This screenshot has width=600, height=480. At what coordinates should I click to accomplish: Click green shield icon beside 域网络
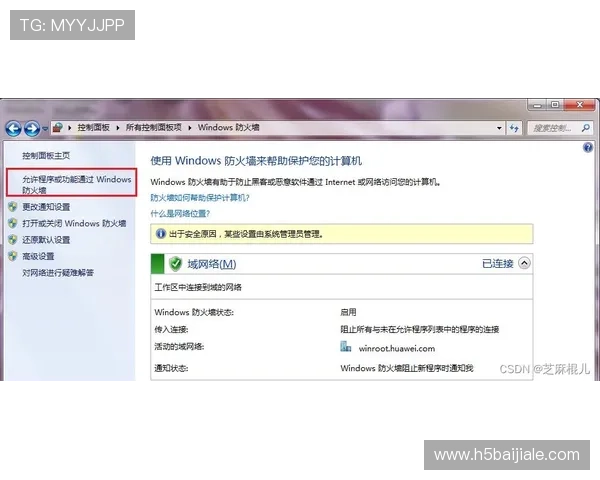tap(175, 264)
